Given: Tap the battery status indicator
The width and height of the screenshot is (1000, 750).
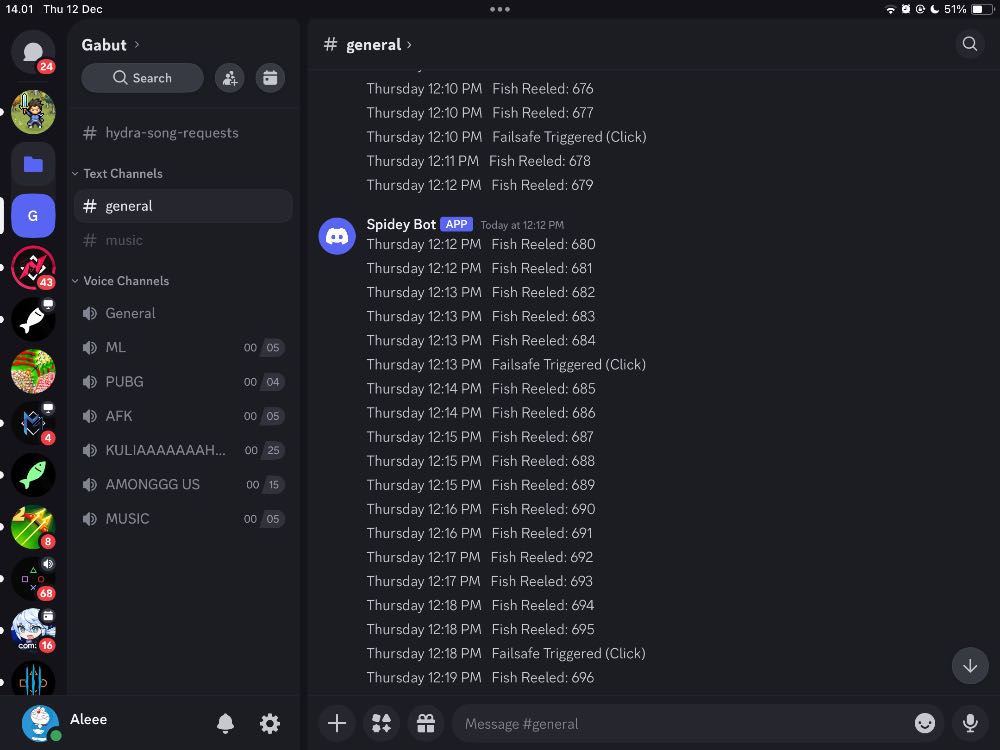Looking at the screenshot, I should [x=983, y=10].
